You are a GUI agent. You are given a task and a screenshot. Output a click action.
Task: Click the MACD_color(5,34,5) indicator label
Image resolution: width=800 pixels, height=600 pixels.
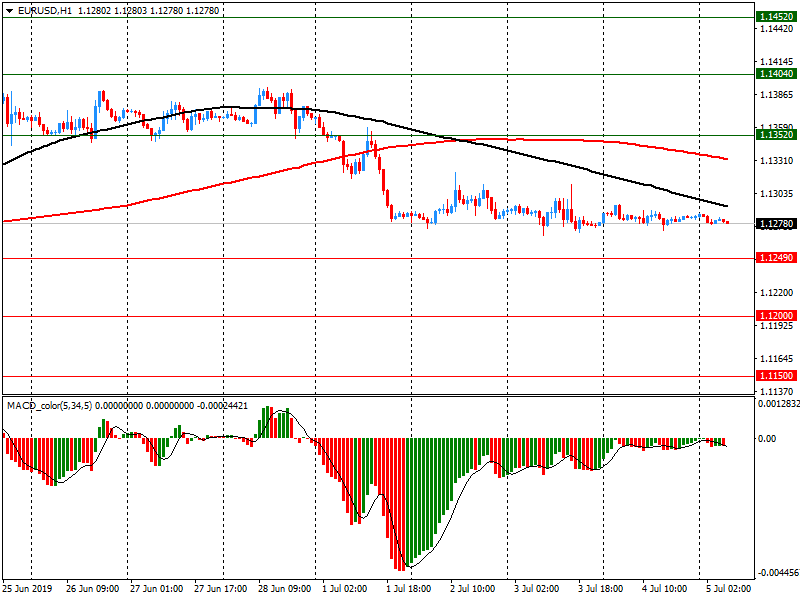49,406
